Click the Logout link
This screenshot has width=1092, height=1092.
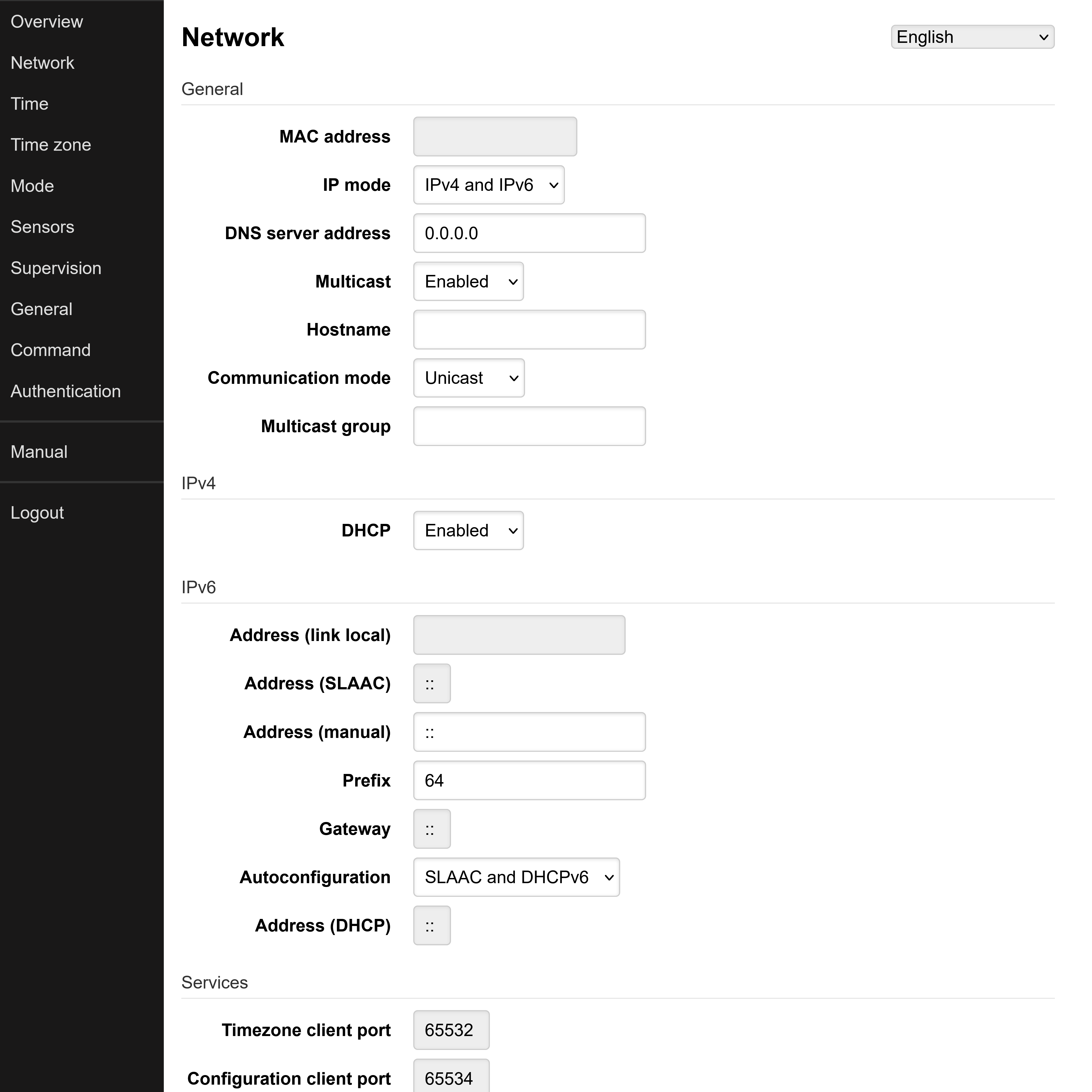click(x=37, y=512)
